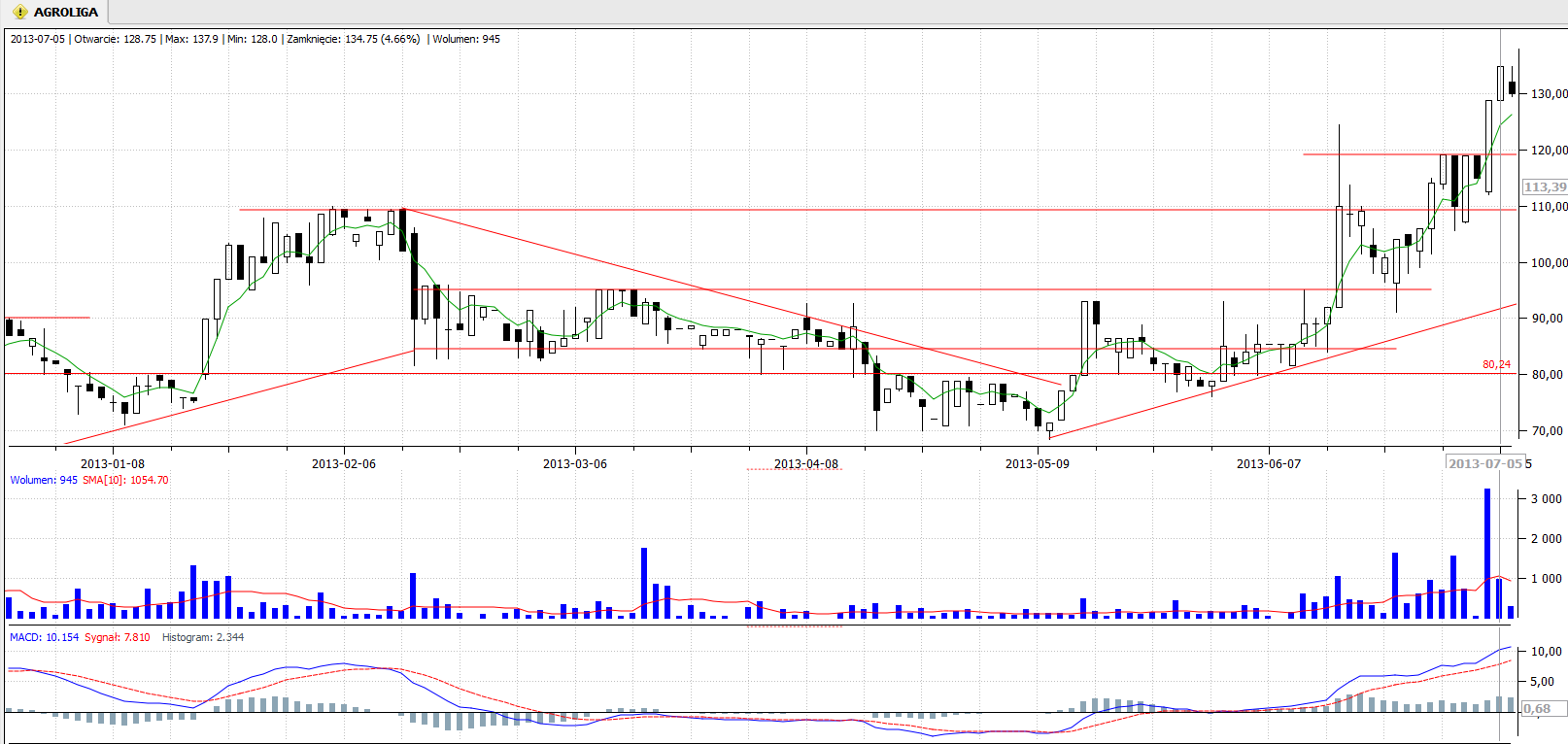Click the 2013-05-09 date axis label

(1037, 464)
